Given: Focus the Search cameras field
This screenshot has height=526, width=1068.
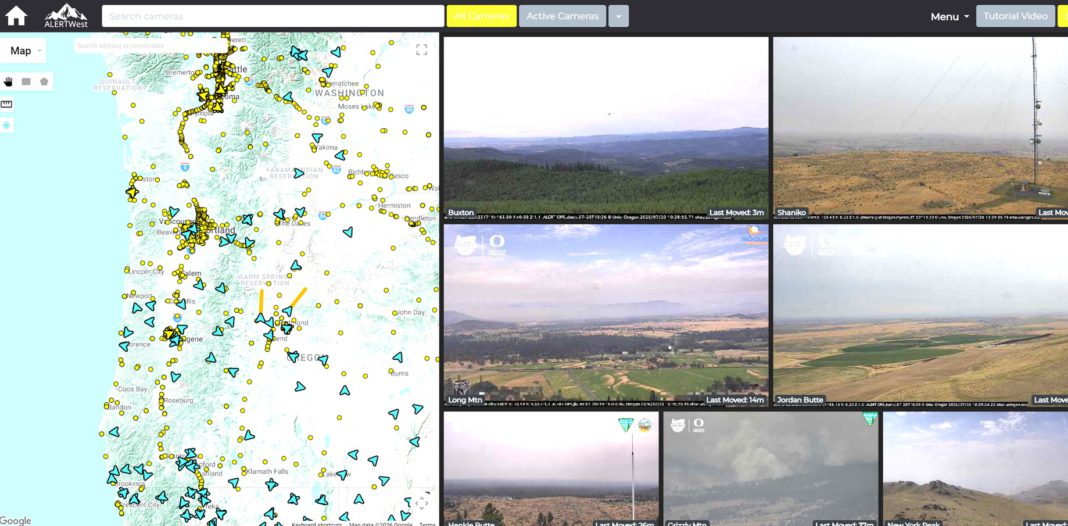Looking at the screenshot, I should (x=272, y=16).
